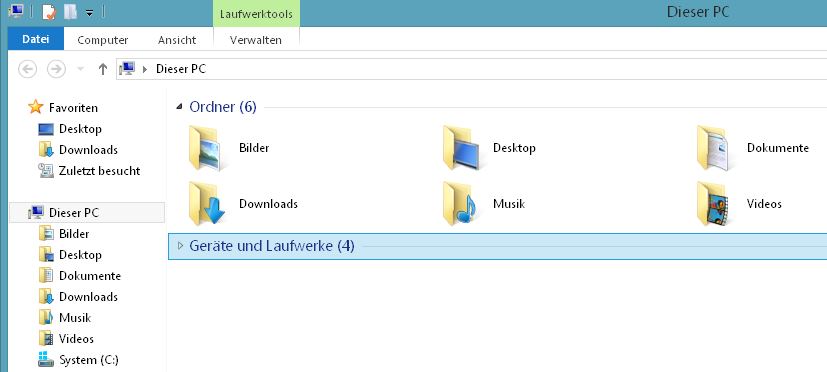Open the Datei menu
Viewport: 827px width, 372px height.
(36, 40)
